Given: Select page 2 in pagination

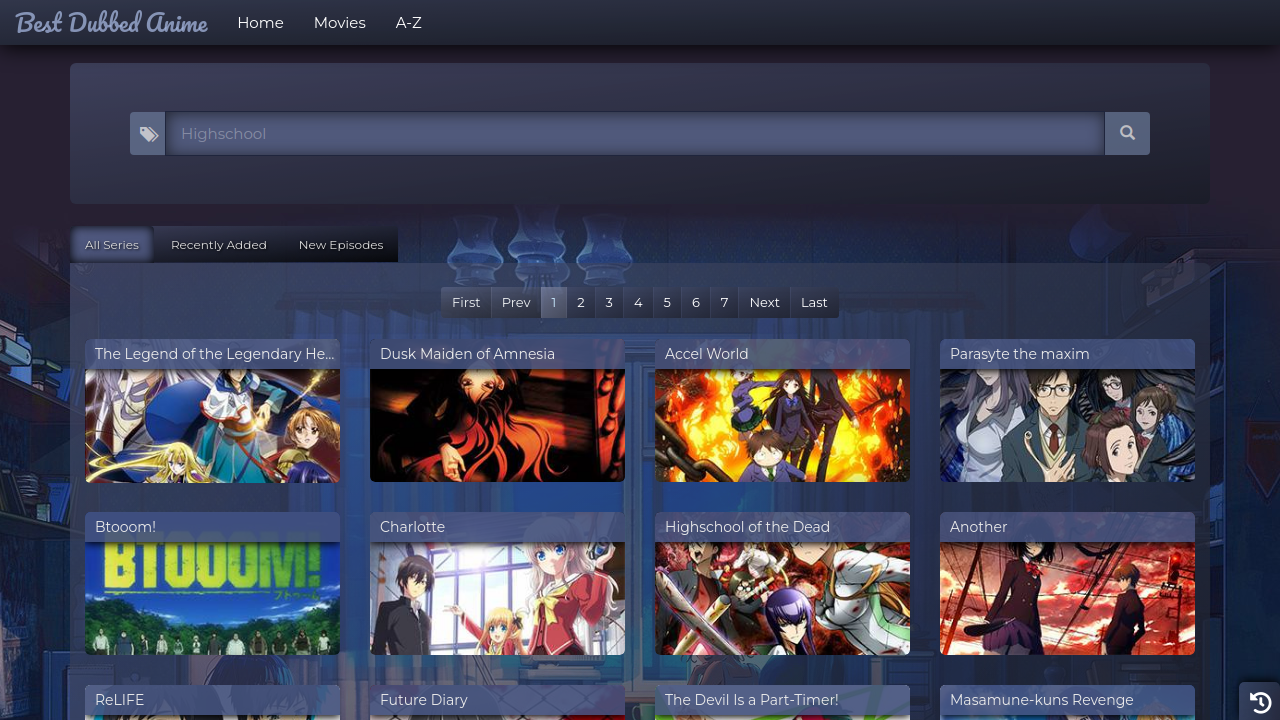Looking at the screenshot, I should click(581, 302).
